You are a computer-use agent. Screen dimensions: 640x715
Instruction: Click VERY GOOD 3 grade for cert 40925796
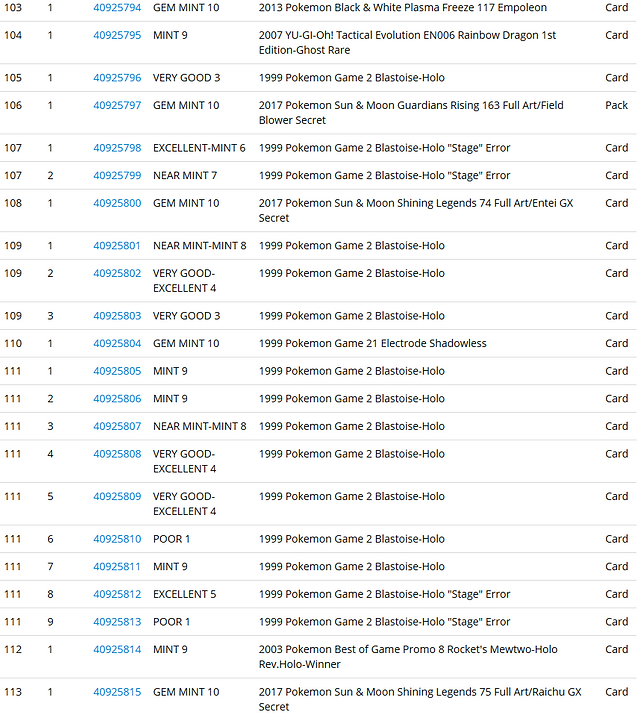tap(186, 78)
